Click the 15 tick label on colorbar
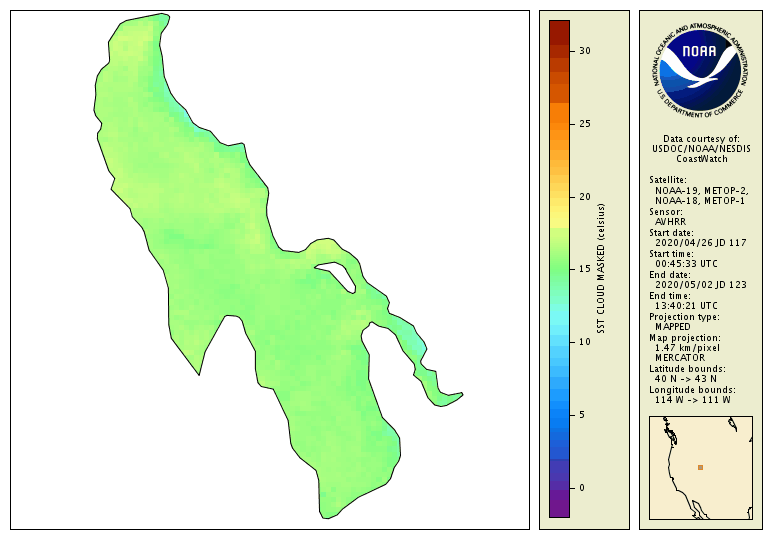The width and height of the screenshot is (772, 539). click(584, 269)
